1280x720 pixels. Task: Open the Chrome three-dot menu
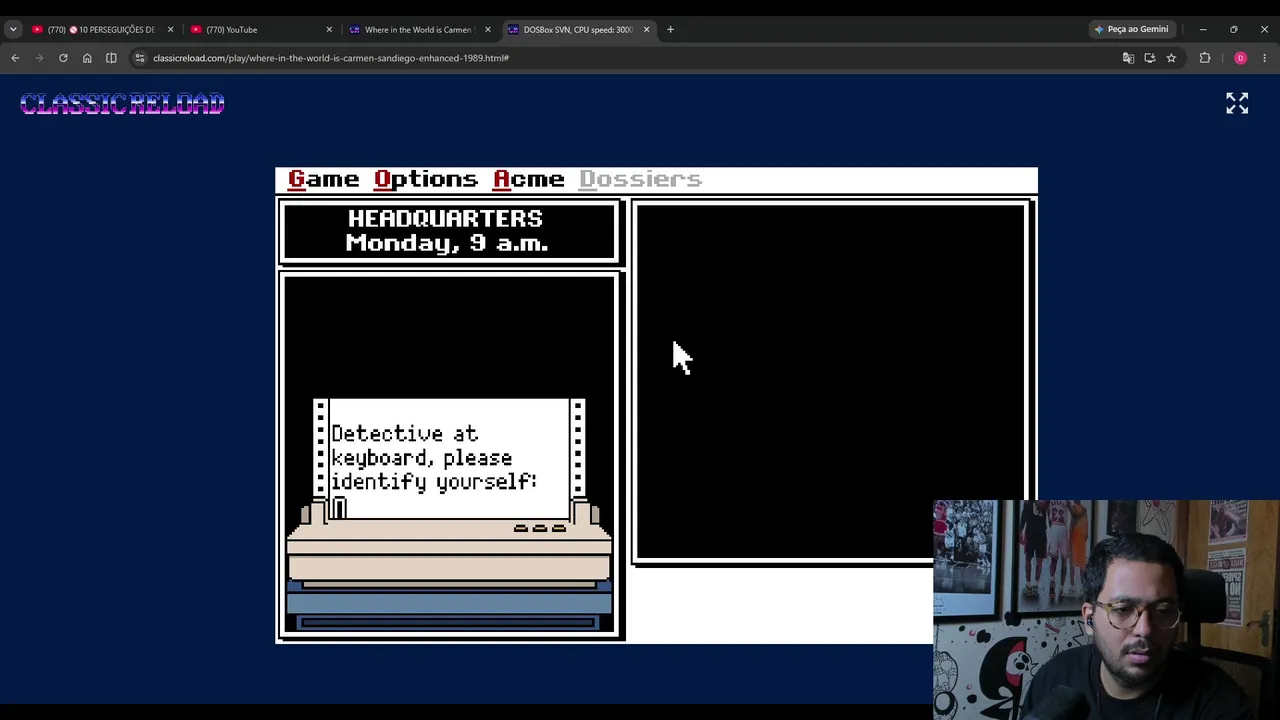tap(1264, 58)
